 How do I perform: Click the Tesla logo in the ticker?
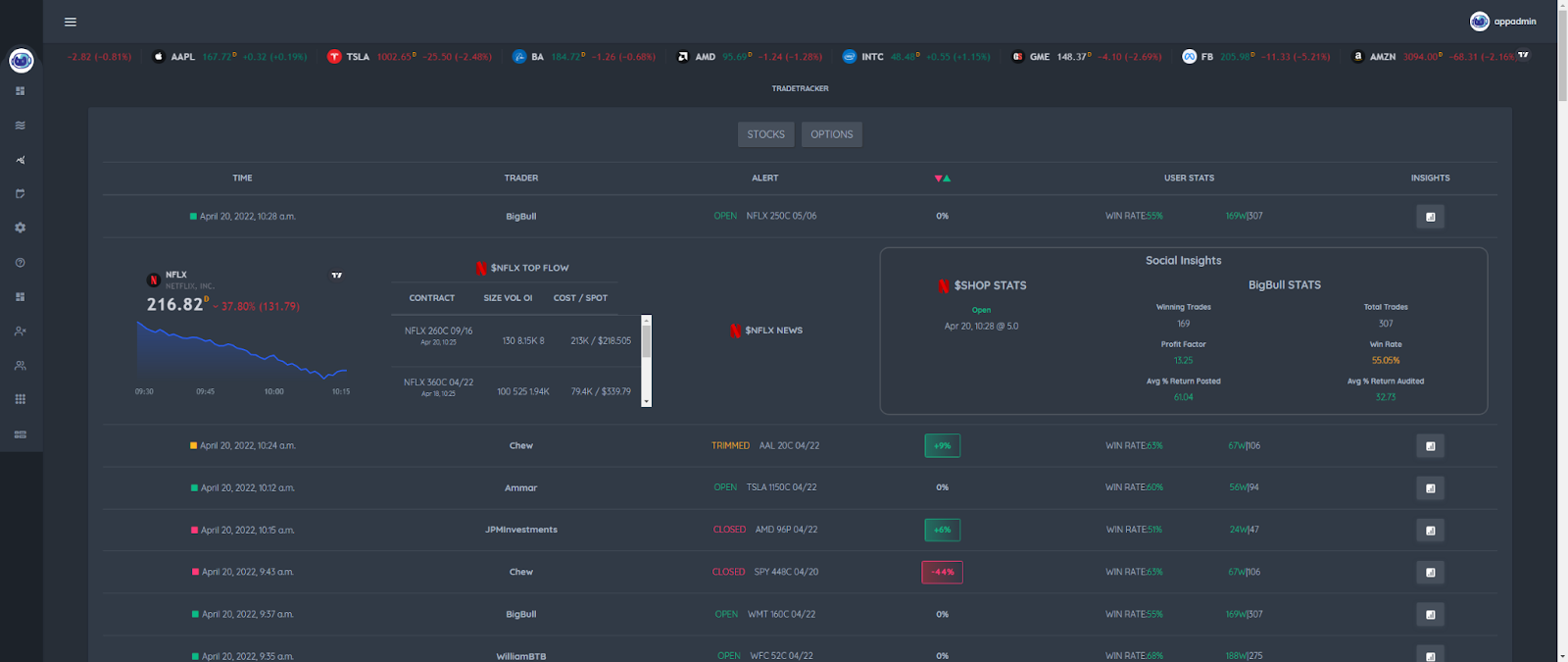334,57
